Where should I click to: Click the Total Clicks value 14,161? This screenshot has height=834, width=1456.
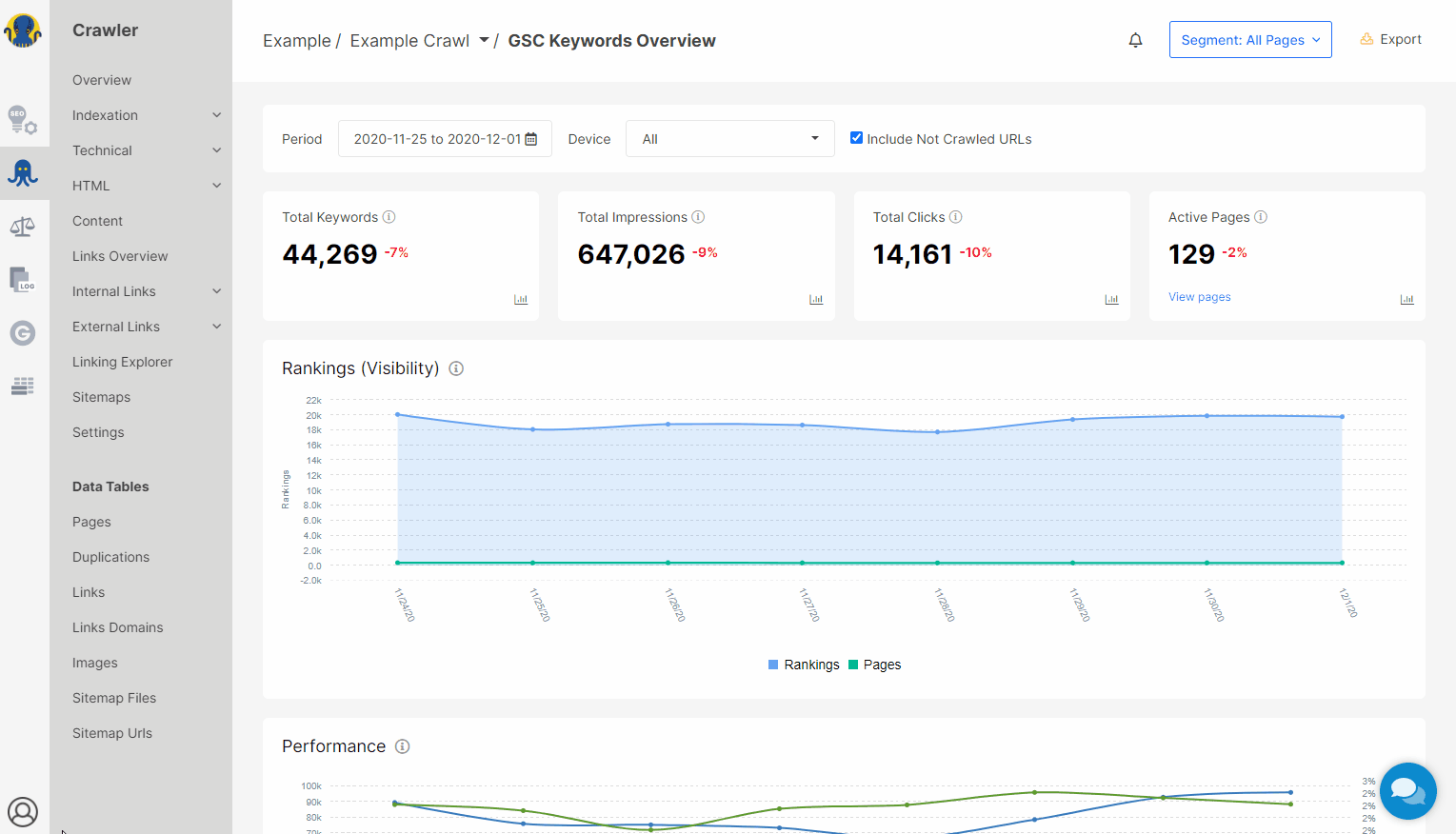coord(912,254)
